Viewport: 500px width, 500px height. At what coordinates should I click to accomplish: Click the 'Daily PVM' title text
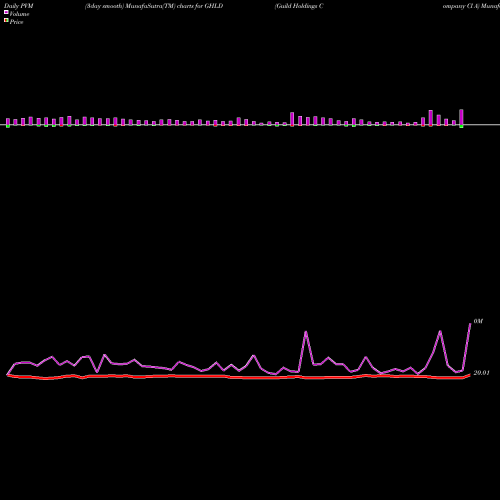pos(18,6)
